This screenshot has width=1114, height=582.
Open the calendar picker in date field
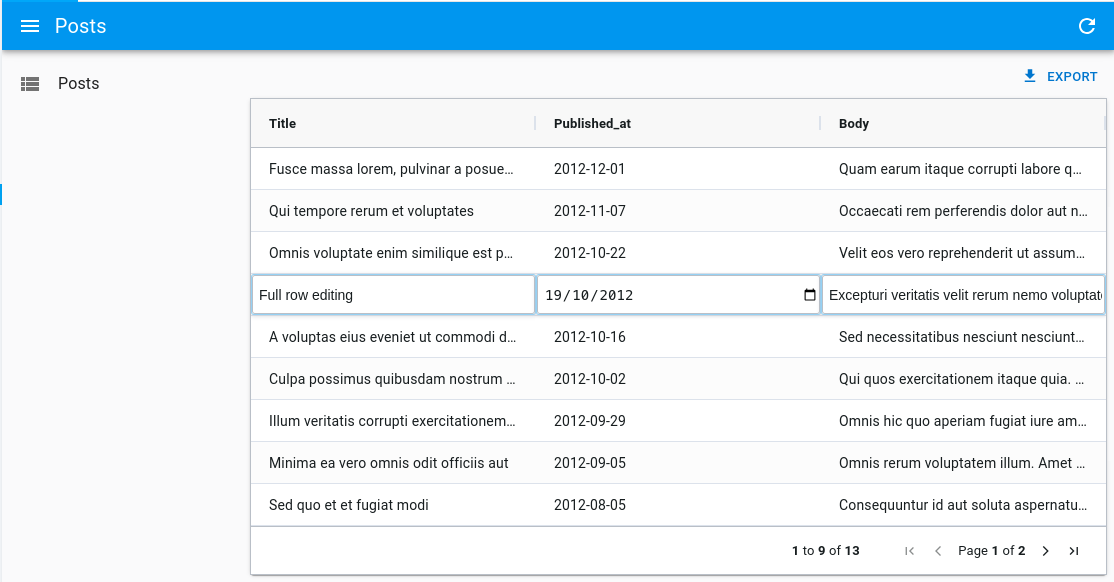point(809,295)
